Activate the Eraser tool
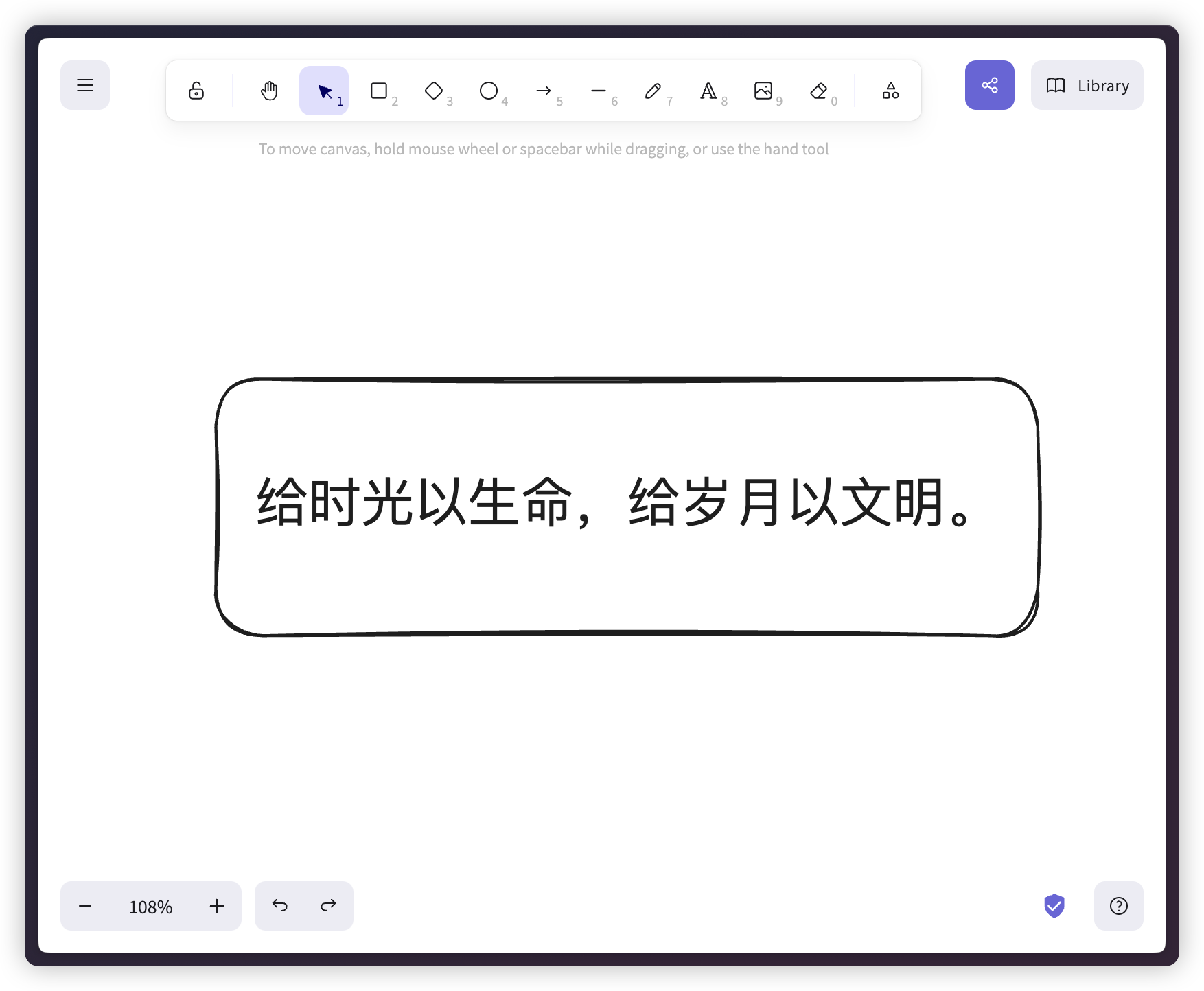Screen dimensions: 1204x991 [x=820, y=90]
